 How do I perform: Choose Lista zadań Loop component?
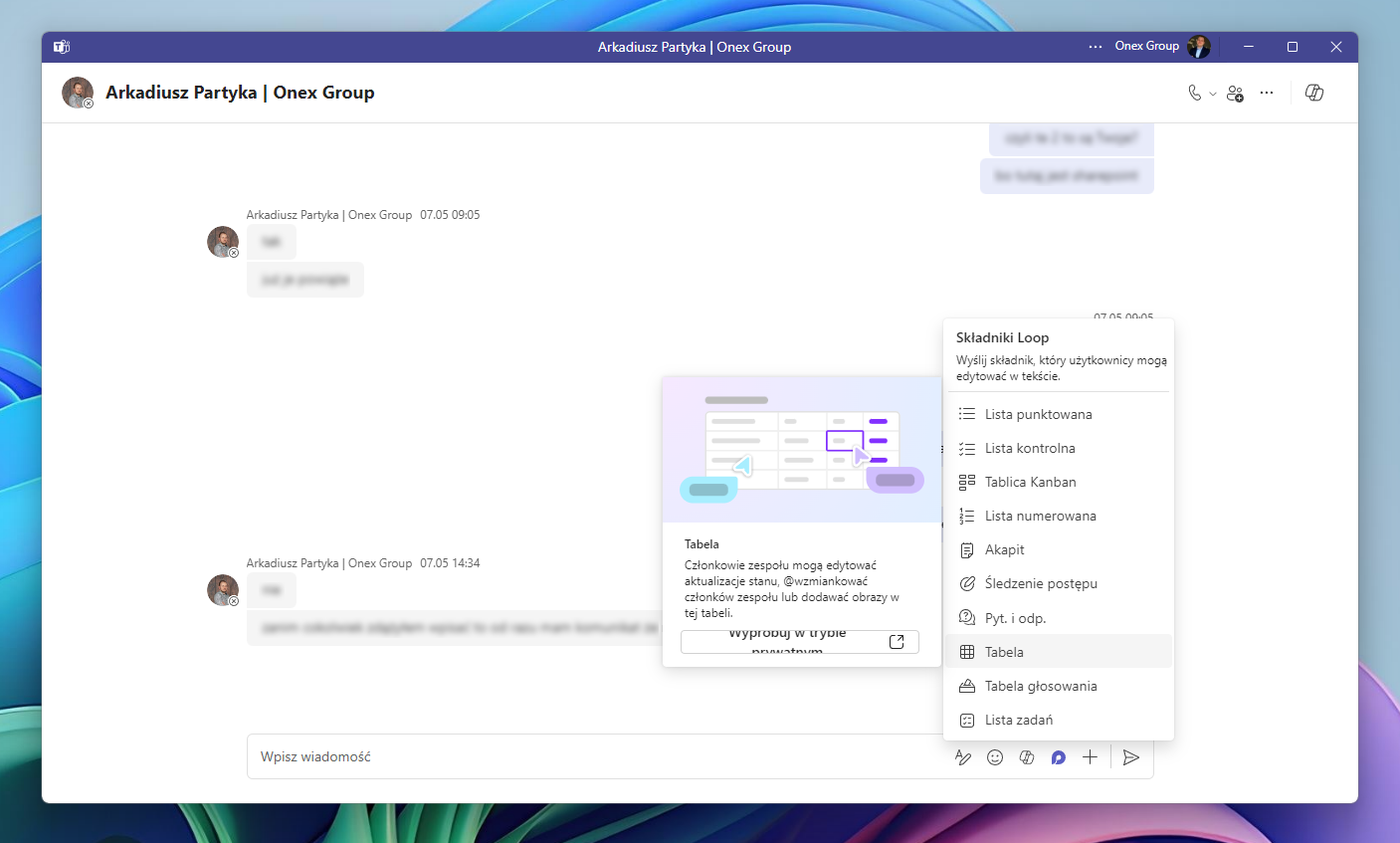tap(1059, 720)
